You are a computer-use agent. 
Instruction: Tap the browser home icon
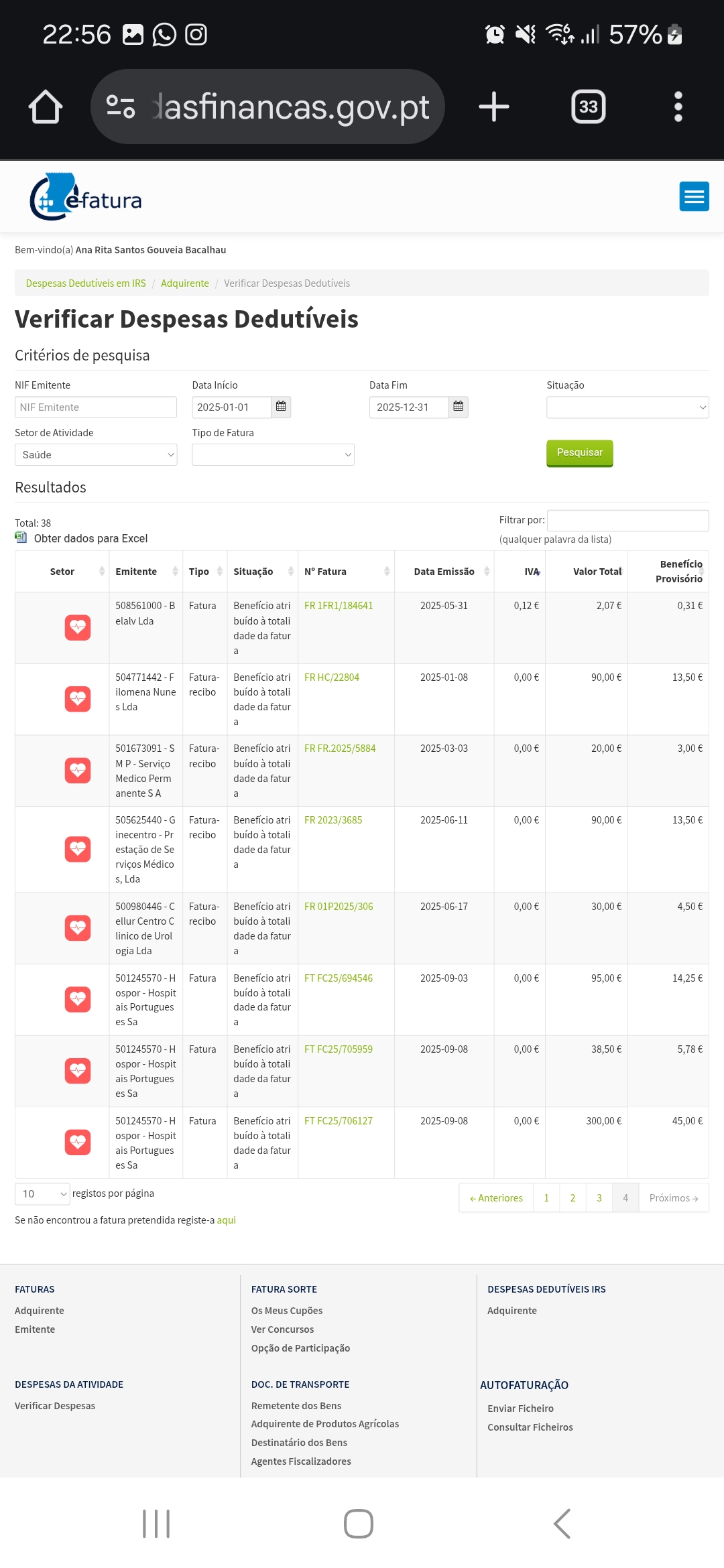point(46,107)
